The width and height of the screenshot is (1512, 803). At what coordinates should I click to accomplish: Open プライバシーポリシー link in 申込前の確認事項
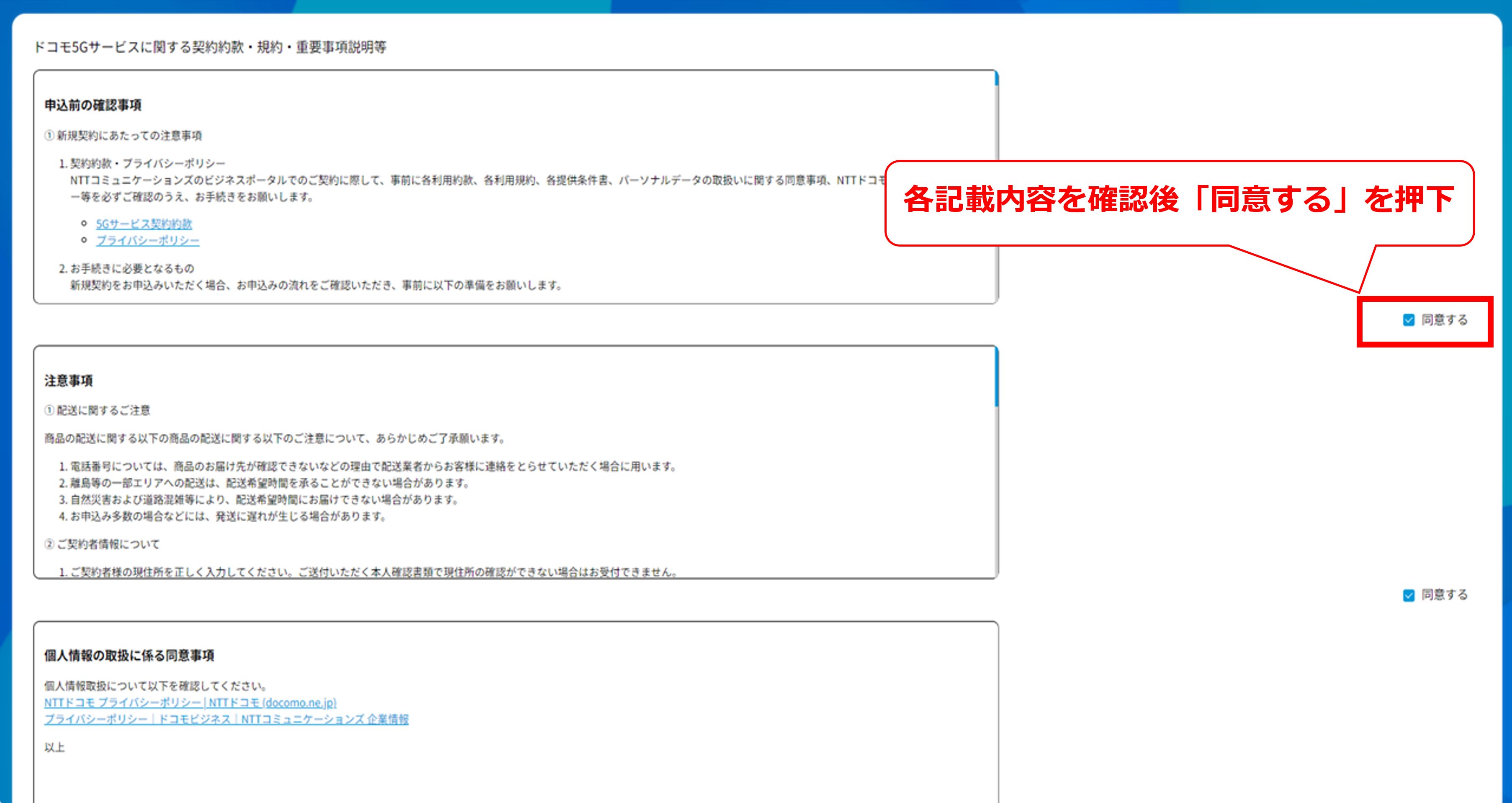[147, 241]
